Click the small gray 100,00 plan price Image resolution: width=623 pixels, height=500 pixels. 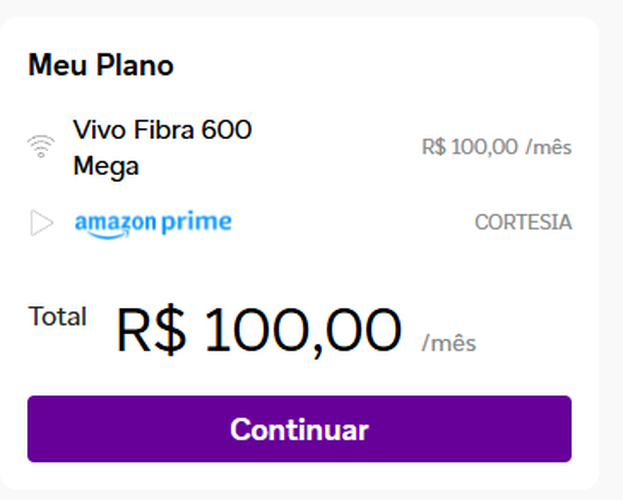pos(485,148)
